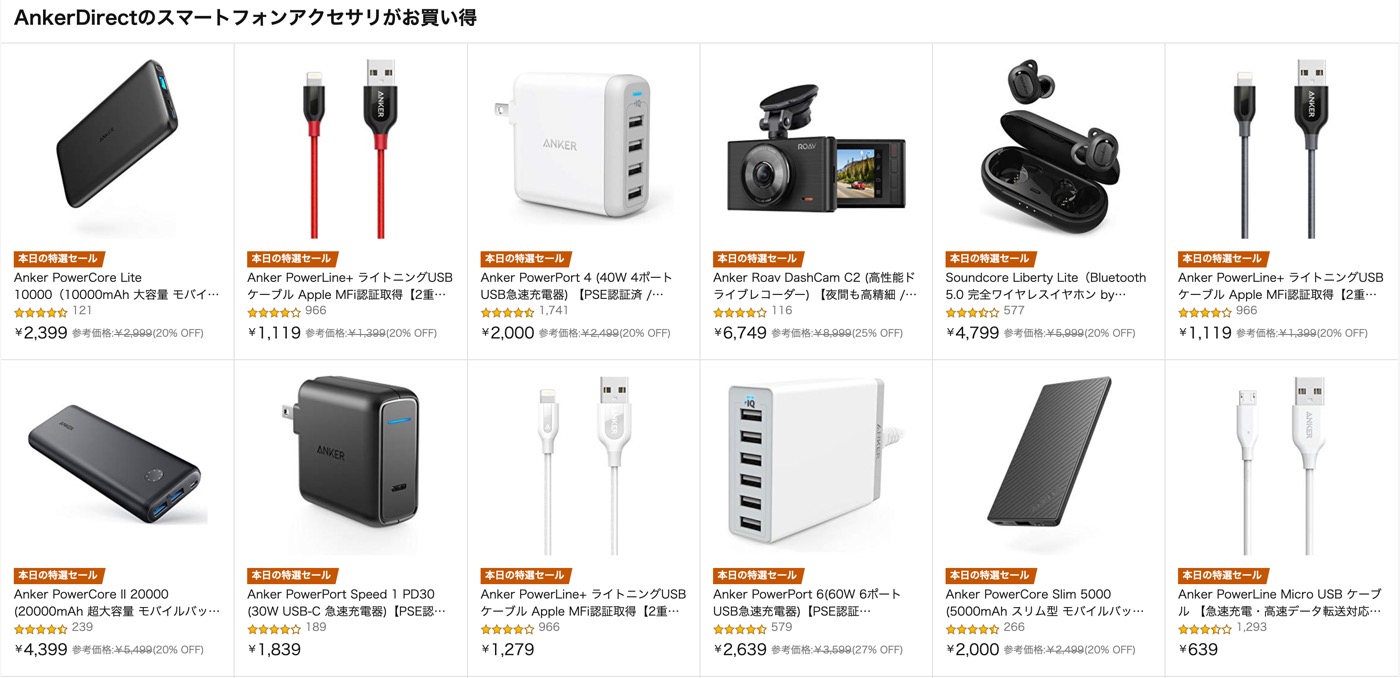The height and width of the screenshot is (678, 1400).
Task: Click the Soundcore Liberty Lite product title
Action: point(1047,285)
